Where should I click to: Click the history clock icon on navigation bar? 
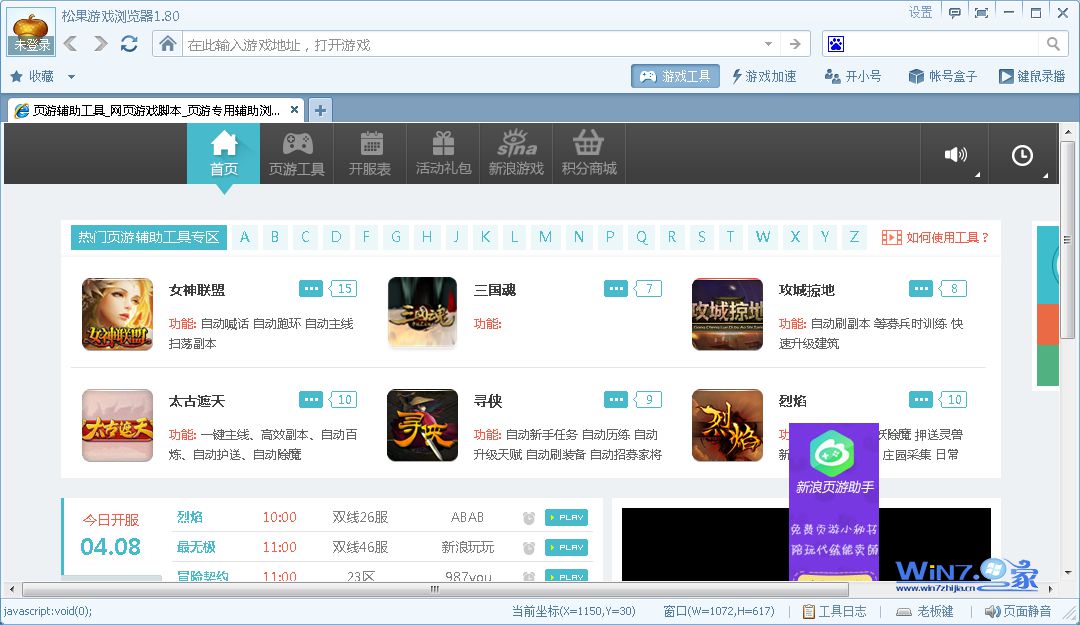tap(1021, 155)
